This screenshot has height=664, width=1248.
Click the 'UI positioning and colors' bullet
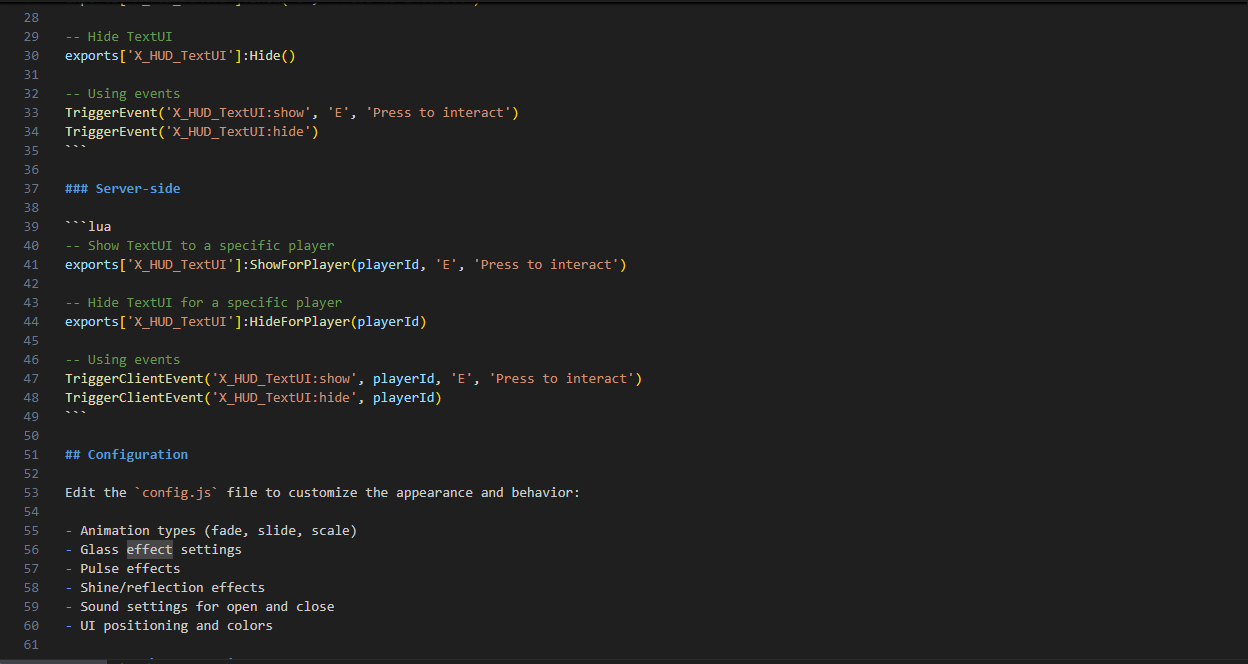coord(169,625)
